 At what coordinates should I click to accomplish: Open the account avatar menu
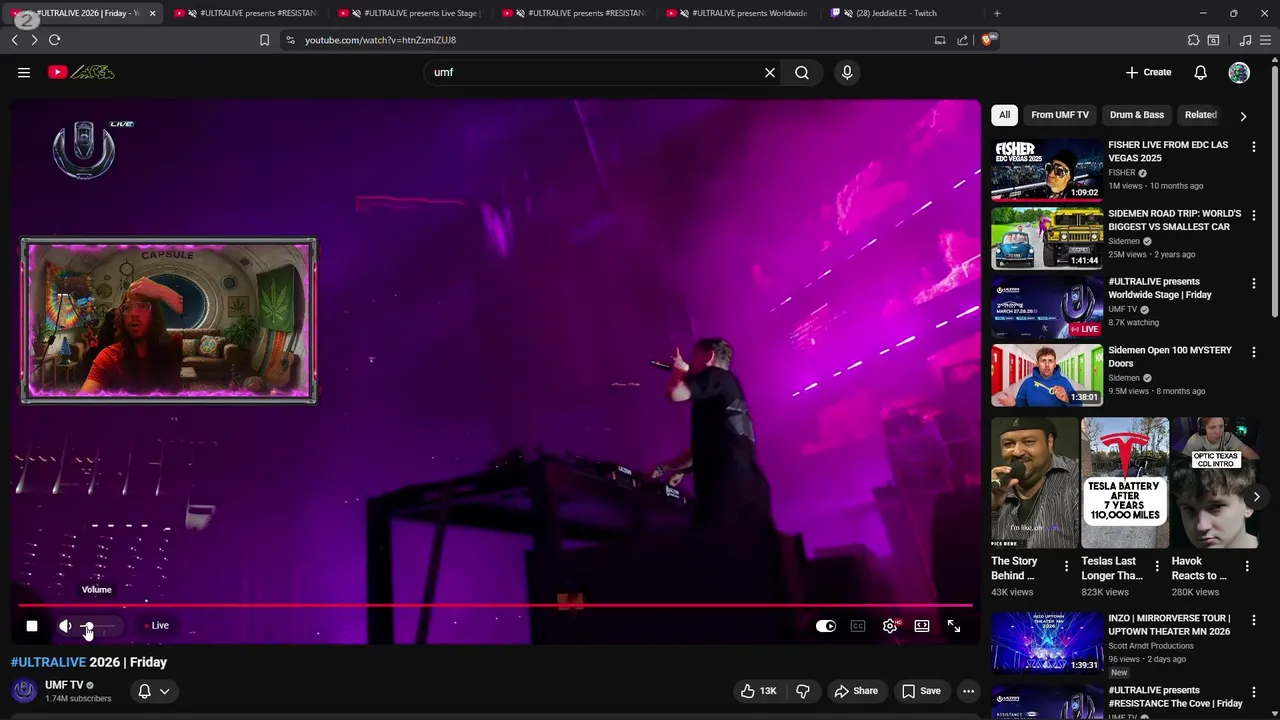pyautogui.click(x=1239, y=72)
